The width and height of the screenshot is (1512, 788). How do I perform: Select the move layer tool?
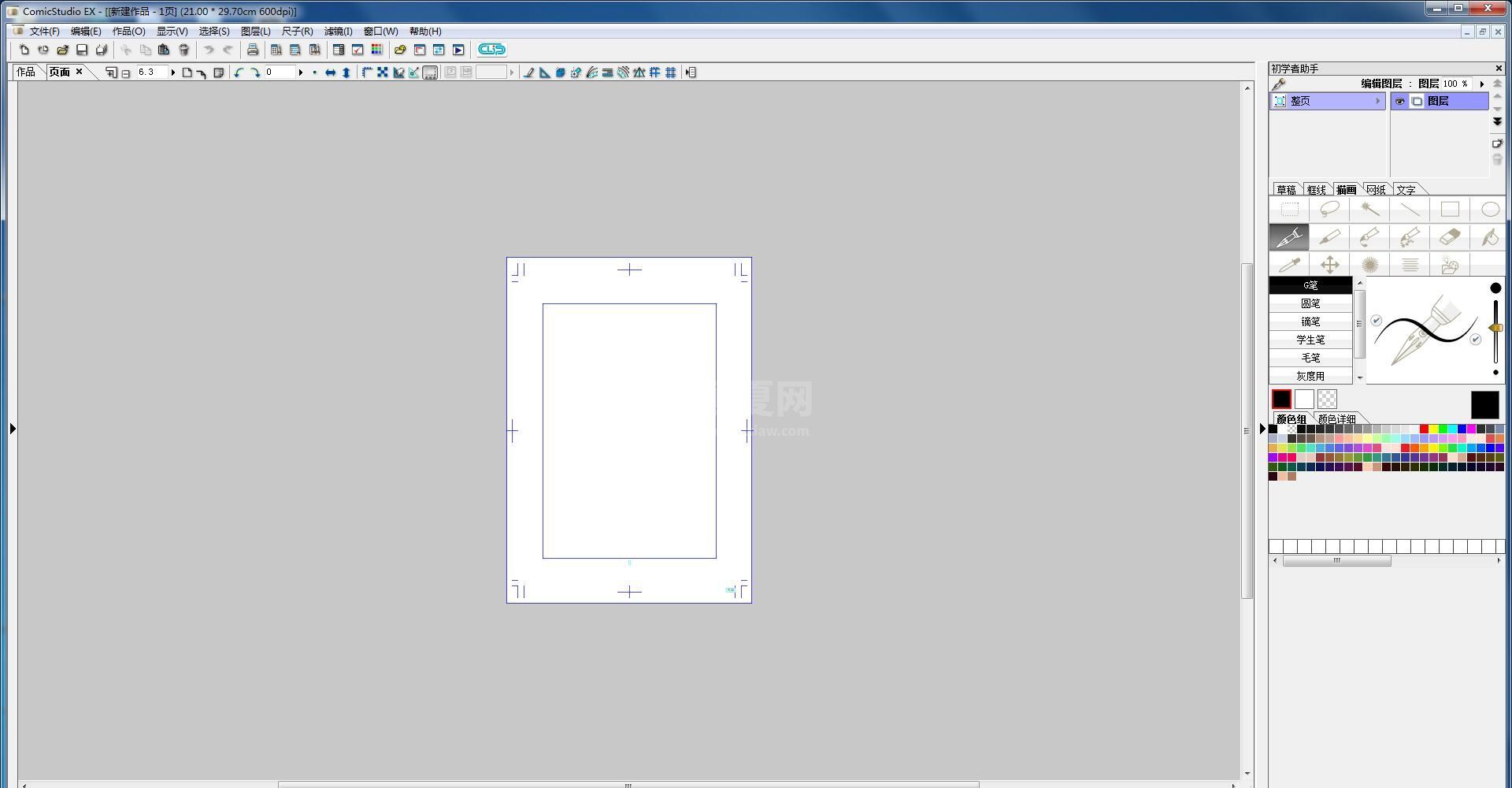pos(1329,265)
